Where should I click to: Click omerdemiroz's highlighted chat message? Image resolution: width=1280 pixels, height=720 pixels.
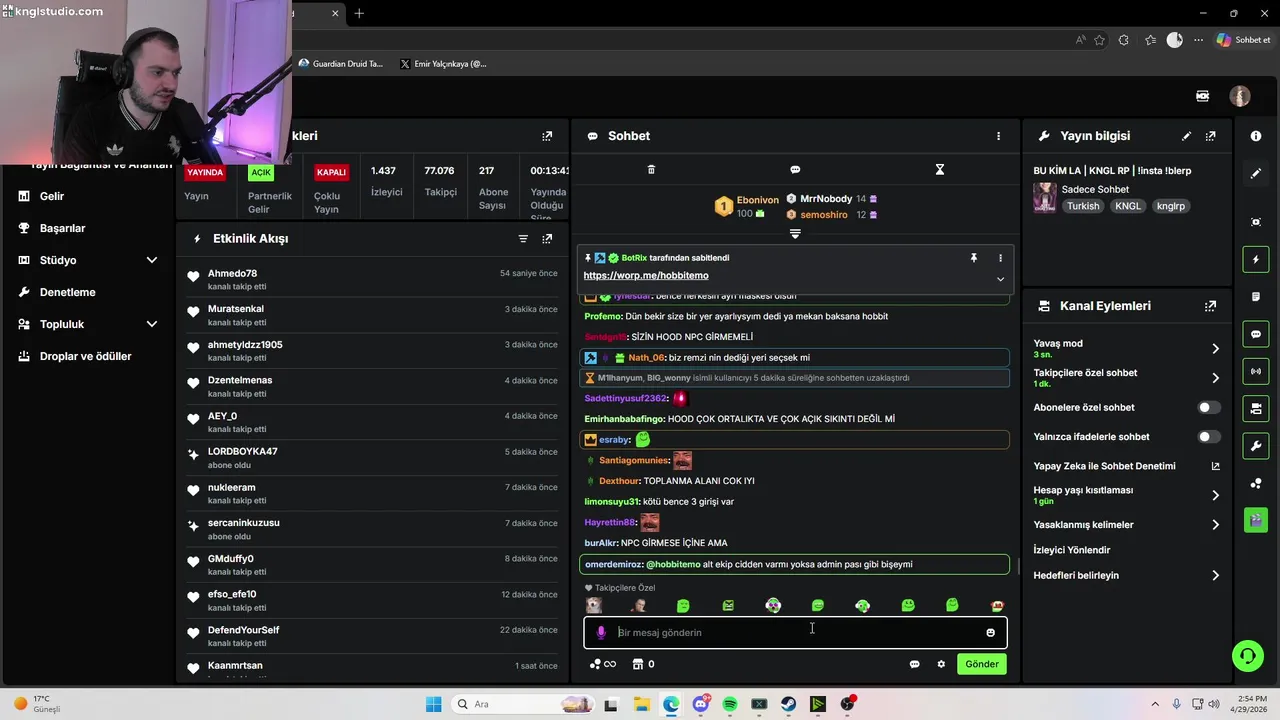[x=796, y=564]
